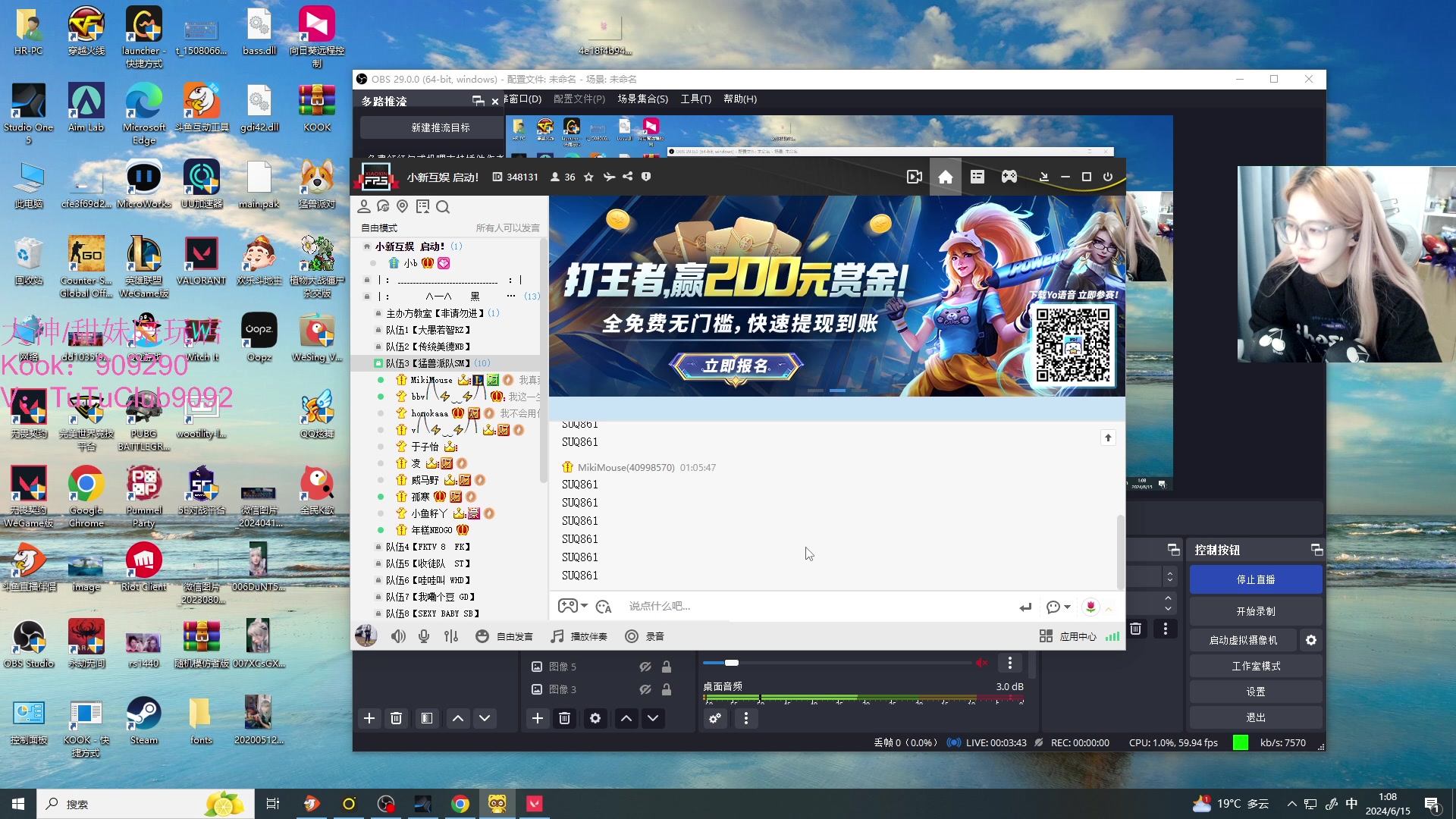Toggle visibility of 图像 3 source
Screen dimensions: 1456x819
pyautogui.click(x=645, y=689)
